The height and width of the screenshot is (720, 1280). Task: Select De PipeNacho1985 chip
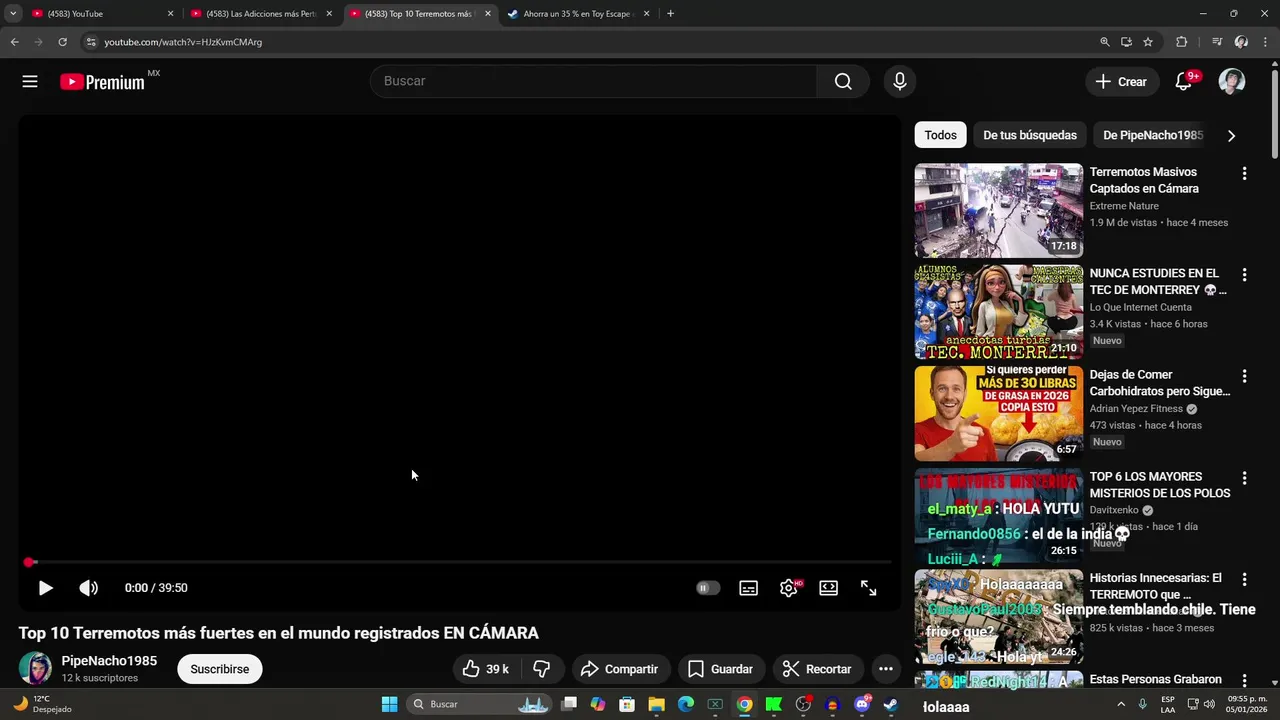pos(1152,135)
